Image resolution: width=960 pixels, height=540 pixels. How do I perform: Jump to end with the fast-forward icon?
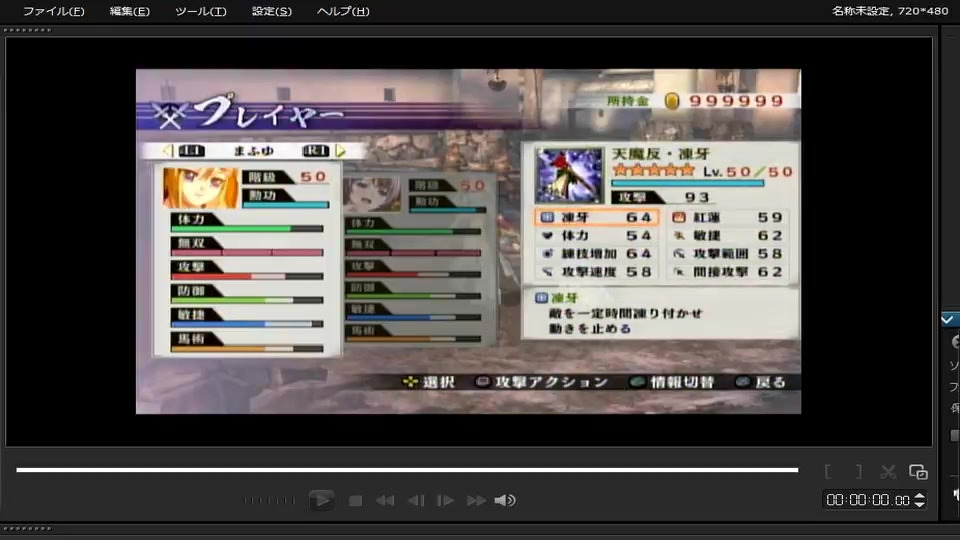click(x=476, y=501)
